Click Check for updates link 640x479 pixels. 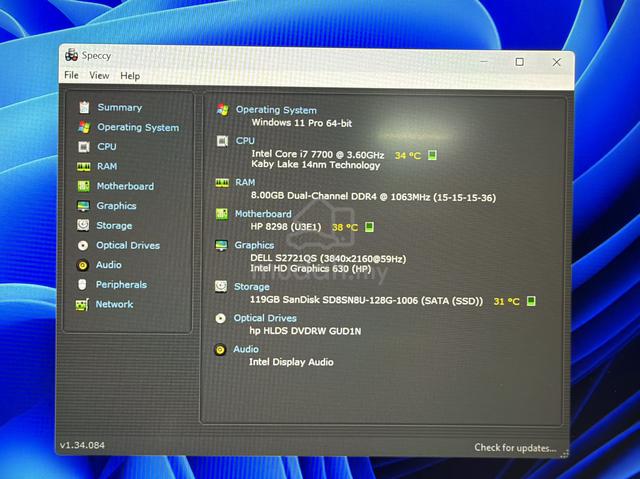click(515, 448)
